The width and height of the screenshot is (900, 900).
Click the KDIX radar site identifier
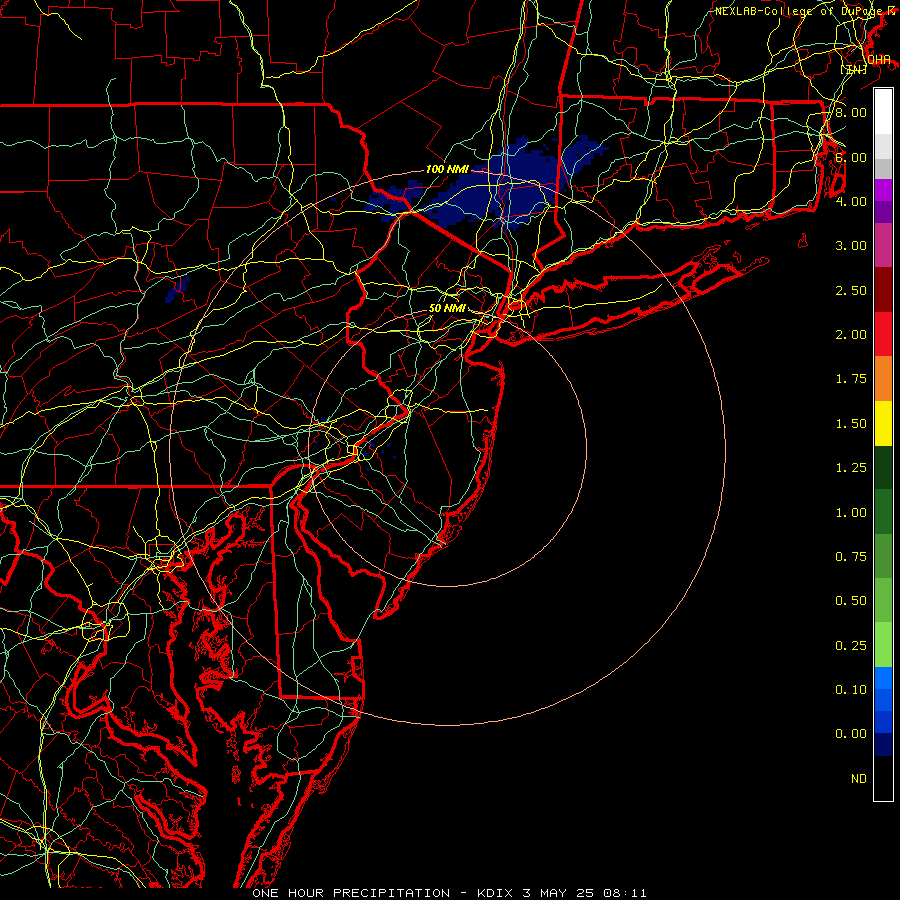[496, 893]
